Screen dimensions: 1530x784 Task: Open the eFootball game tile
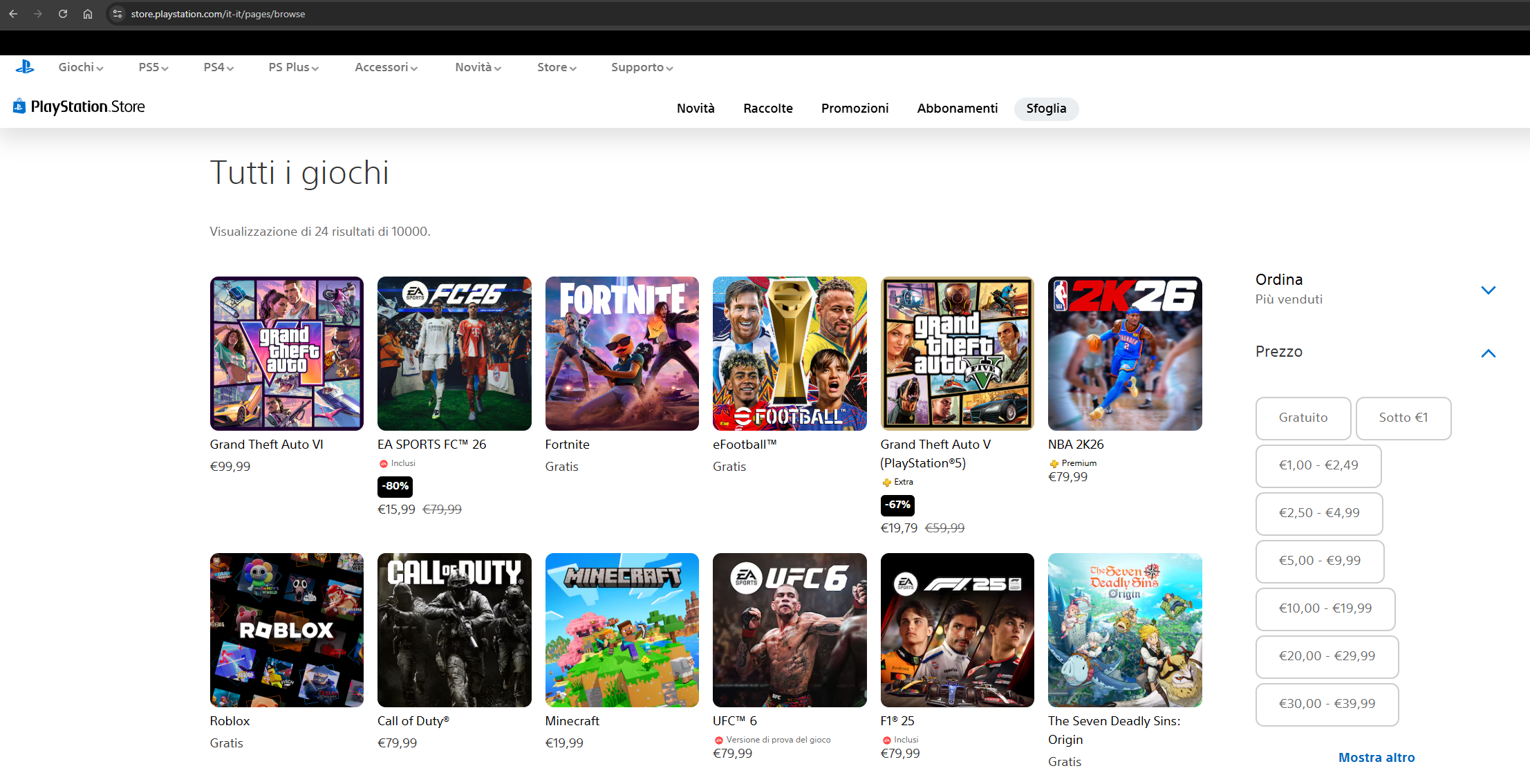tap(790, 353)
